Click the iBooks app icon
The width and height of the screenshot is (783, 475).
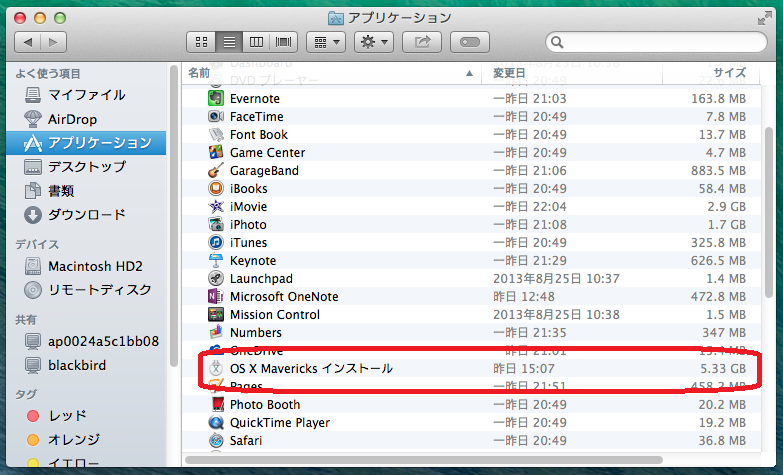216,188
